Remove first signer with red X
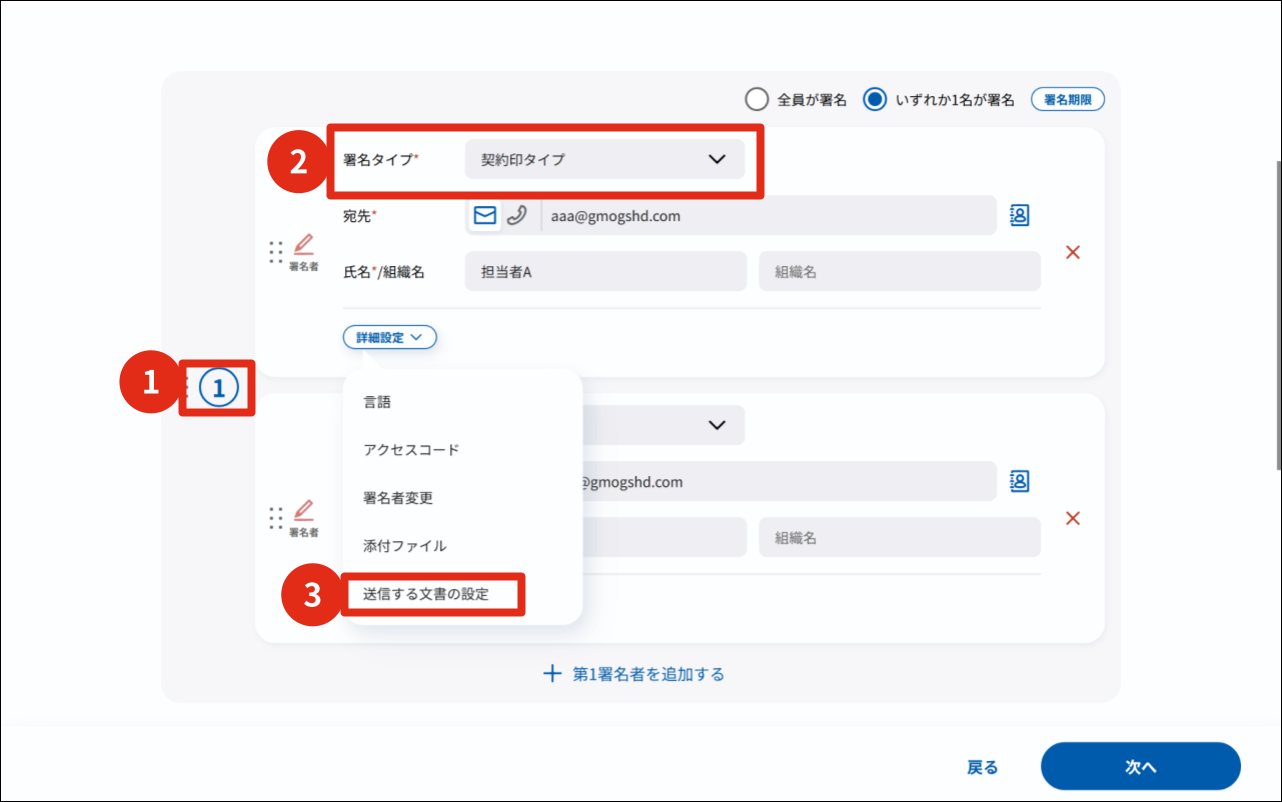1282x802 pixels. tap(1073, 252)
